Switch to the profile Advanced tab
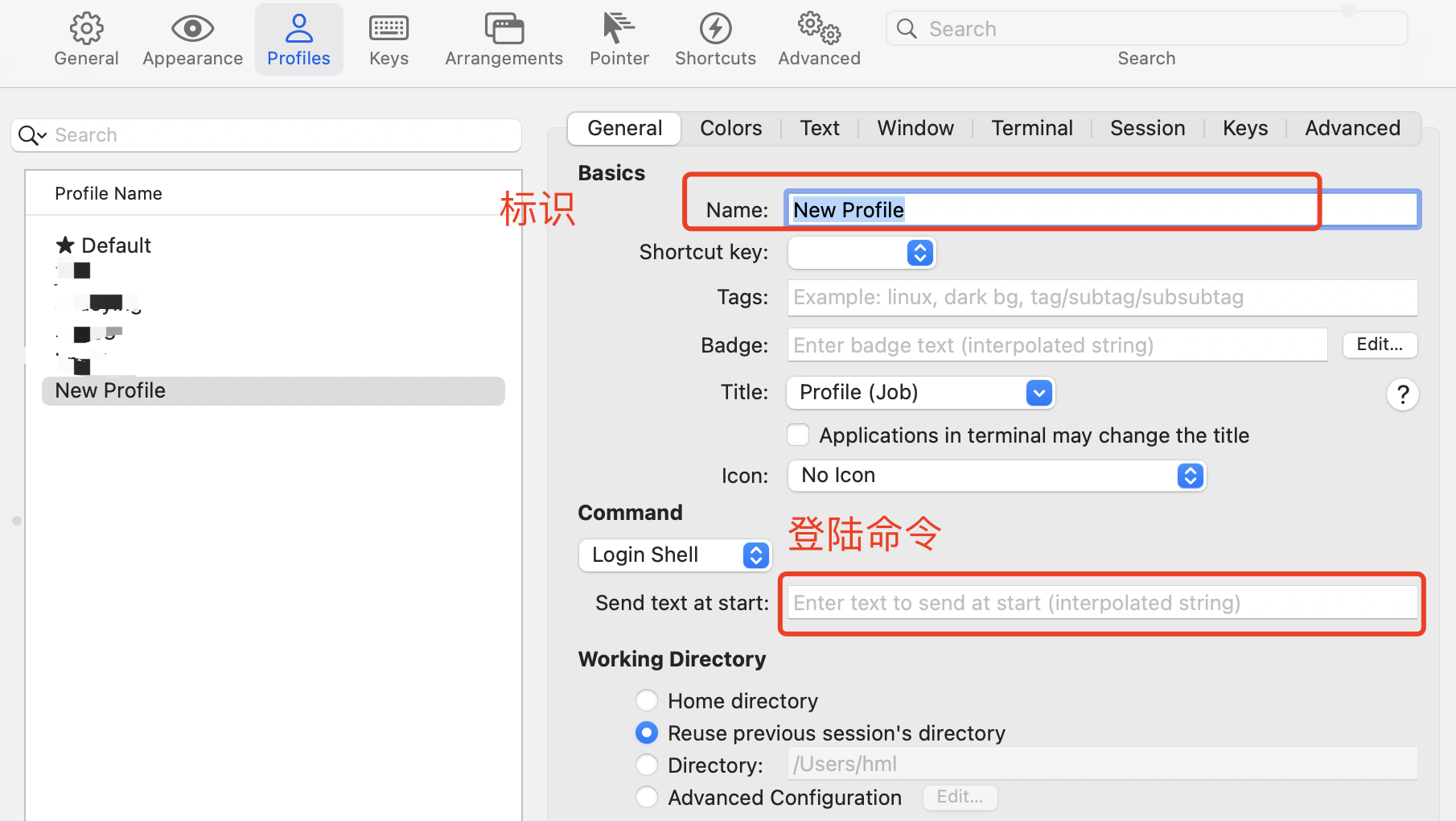The width and height of the screenshot is (1456, 821). [1352, 129]
